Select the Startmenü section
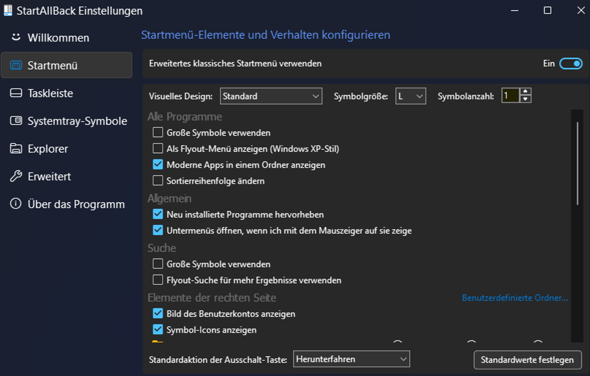The height and width of the screenshot is (376, 590). [67, 65]
